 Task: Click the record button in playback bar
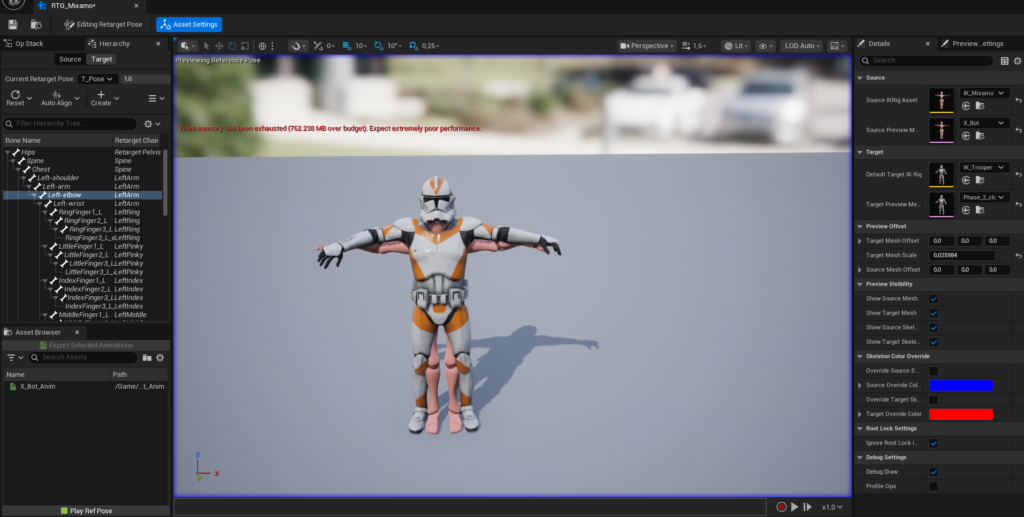(781, 507)
